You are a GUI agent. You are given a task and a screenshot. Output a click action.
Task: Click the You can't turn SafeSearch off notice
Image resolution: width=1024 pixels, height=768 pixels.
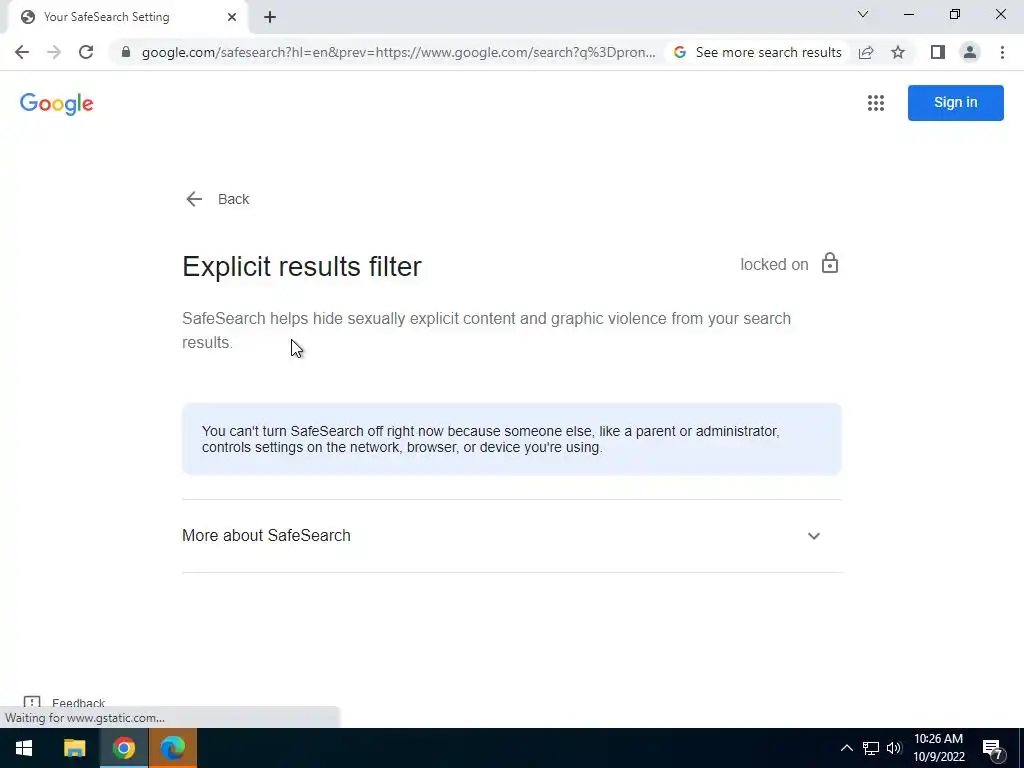pos(511,440)
